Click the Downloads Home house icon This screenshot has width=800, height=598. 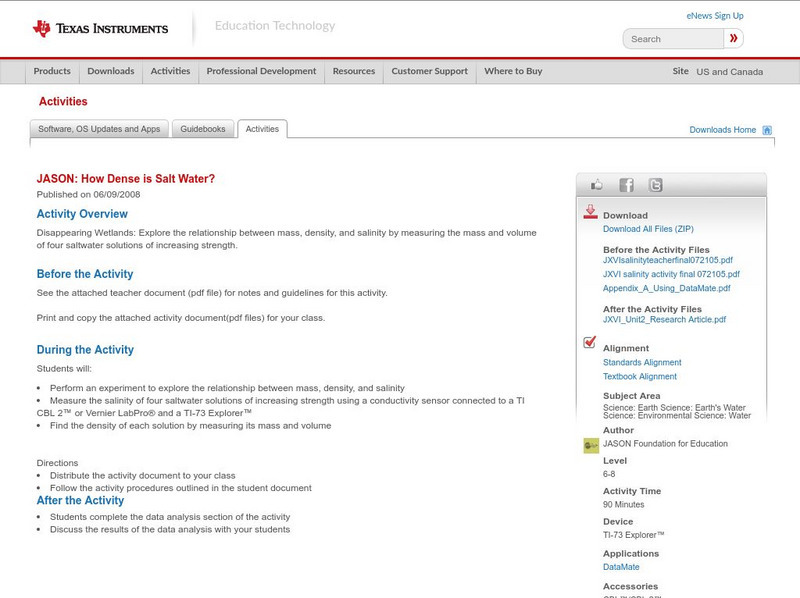pyautogui.click(x=767, y=130)
